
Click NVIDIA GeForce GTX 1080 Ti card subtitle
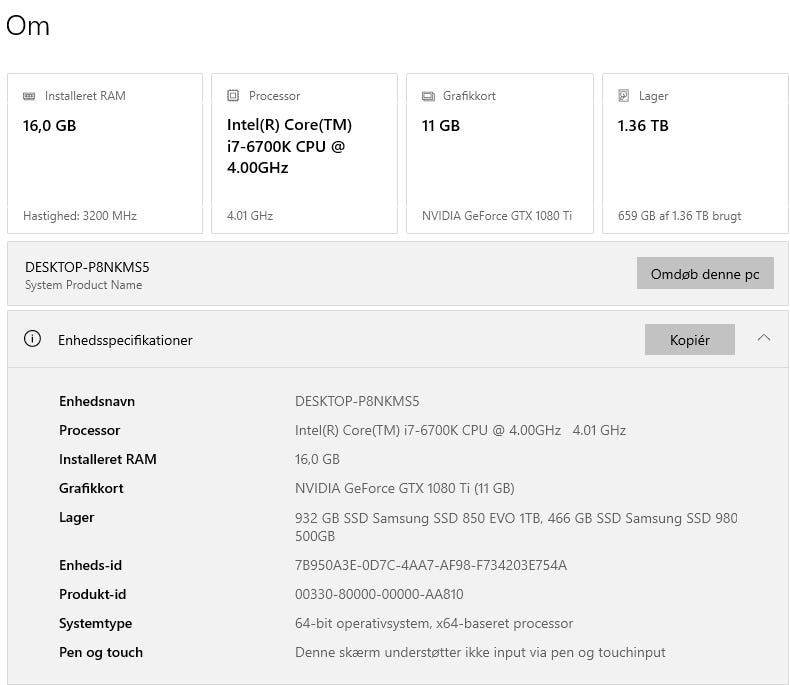pos(497,216)
